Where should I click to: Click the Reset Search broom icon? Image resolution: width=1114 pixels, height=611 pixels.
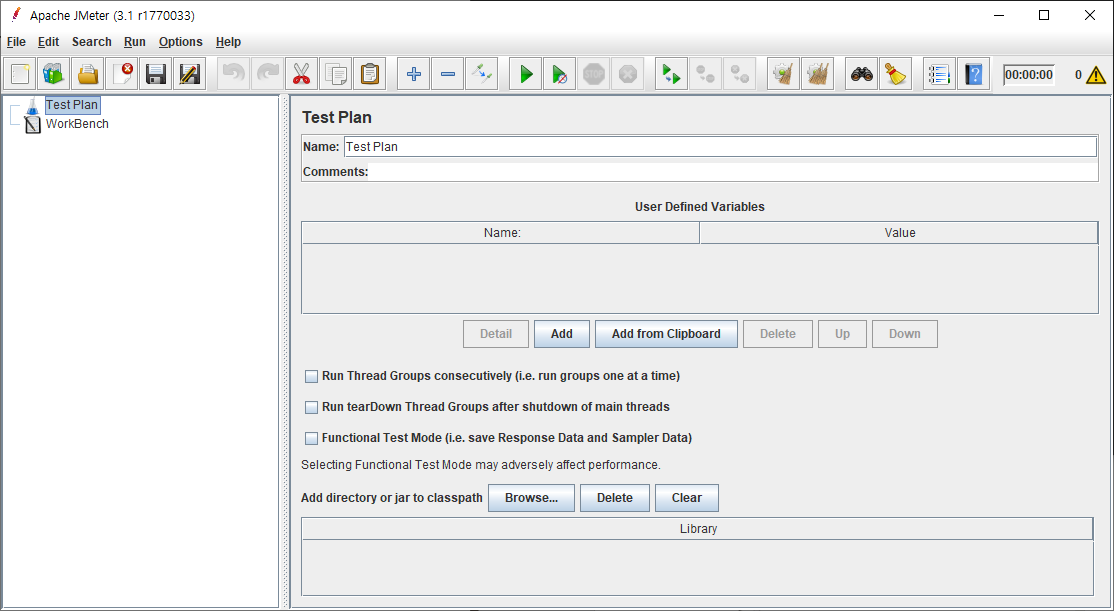(x=896, y=74)
